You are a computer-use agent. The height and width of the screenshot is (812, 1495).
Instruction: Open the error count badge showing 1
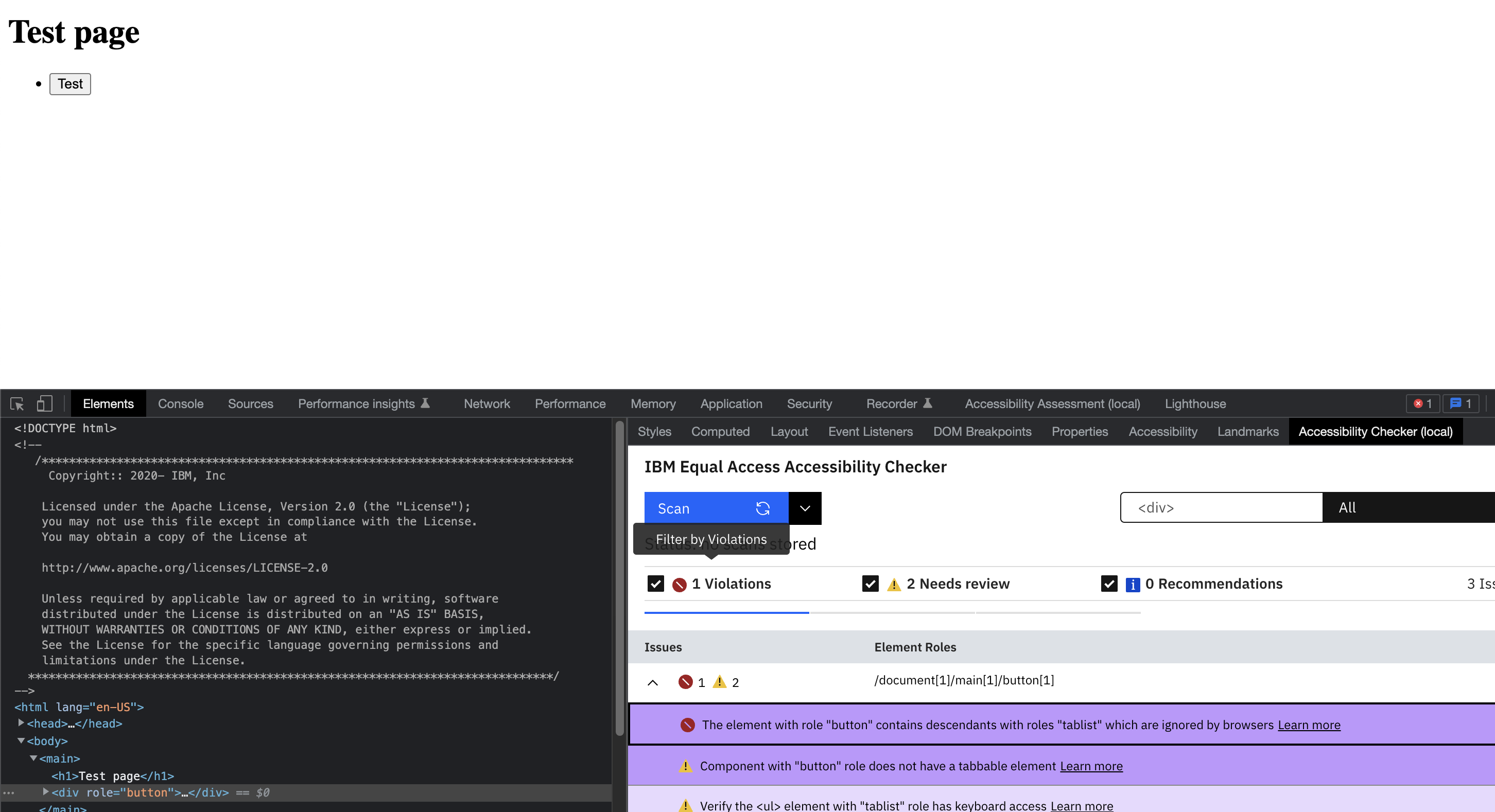[x=1422, y=403]
